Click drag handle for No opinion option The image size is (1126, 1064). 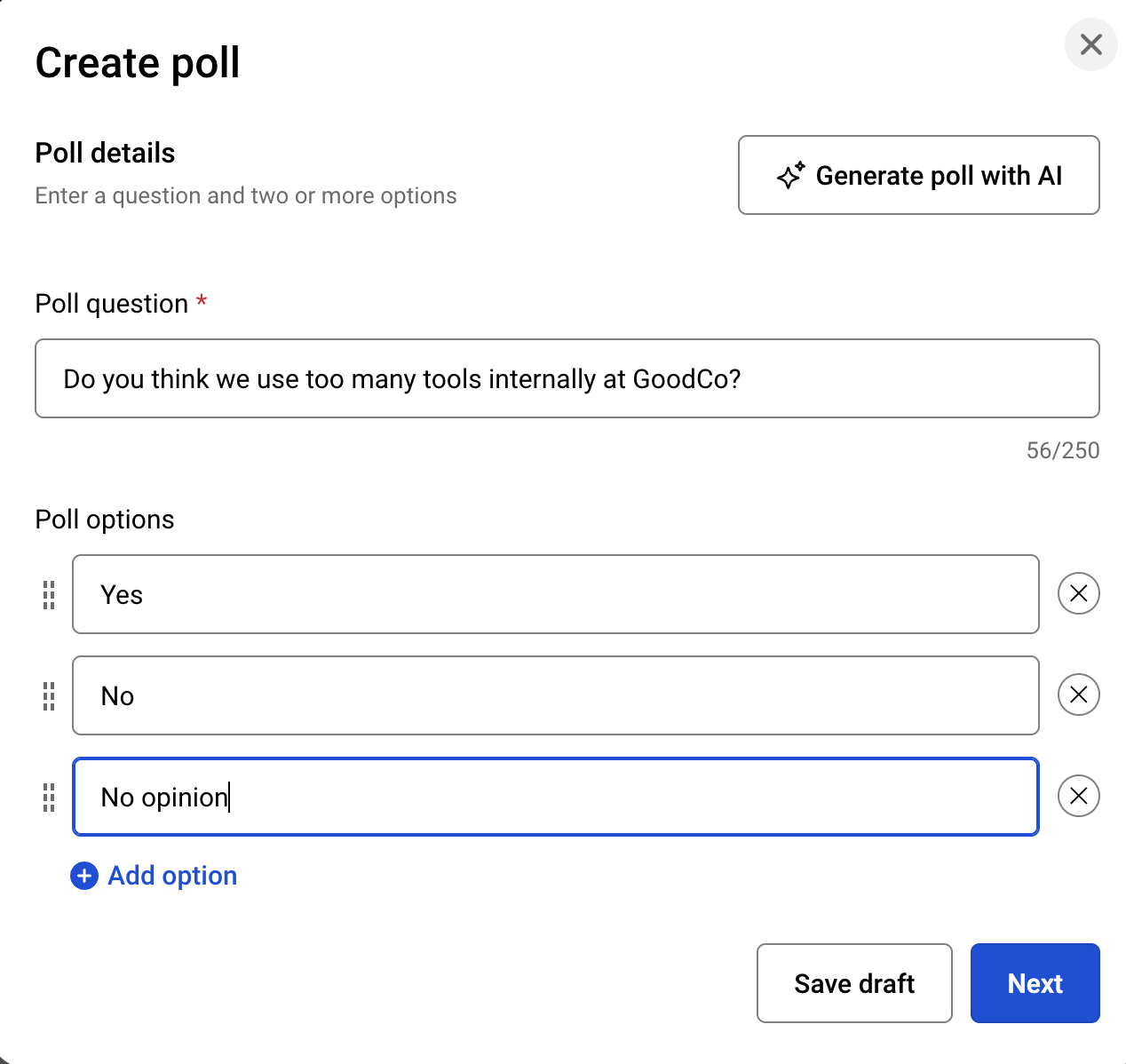(x=49, y=797)
